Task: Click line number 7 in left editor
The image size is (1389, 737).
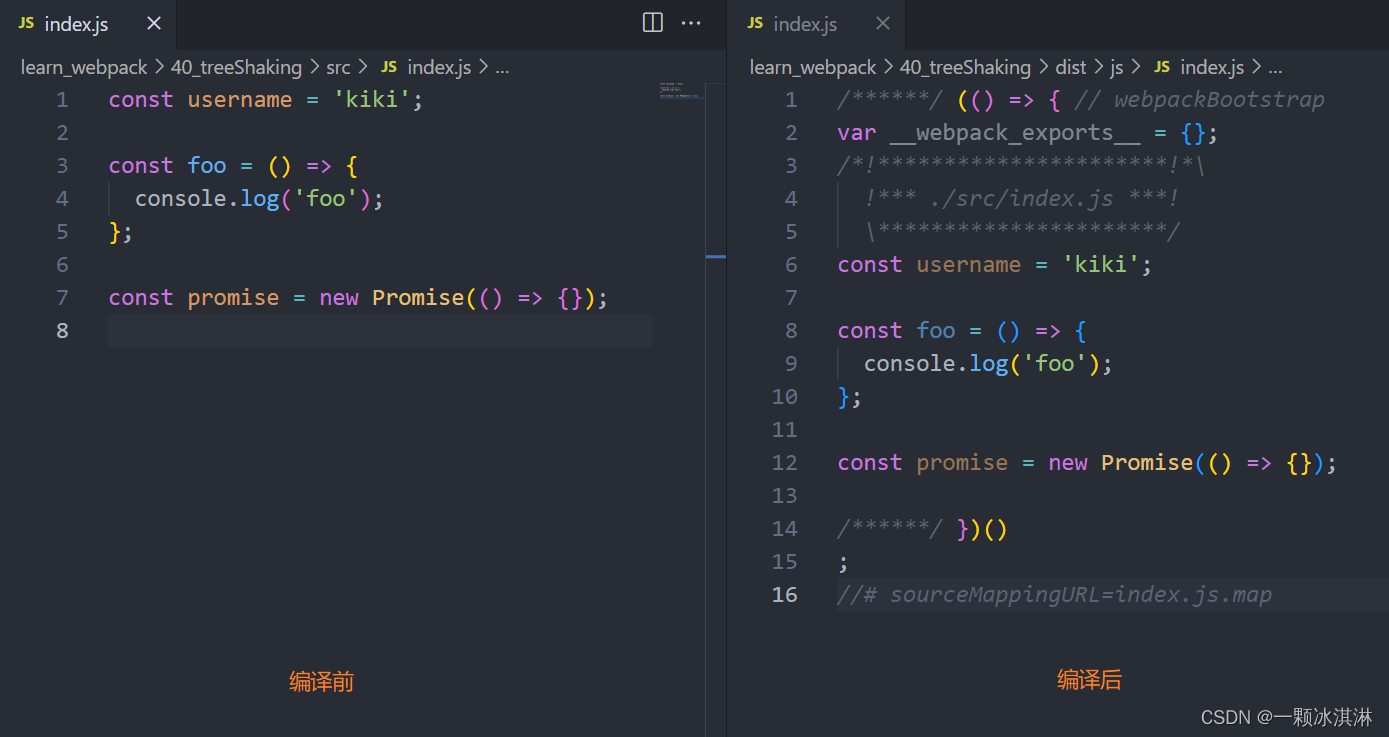Action: tap(62, 297)
